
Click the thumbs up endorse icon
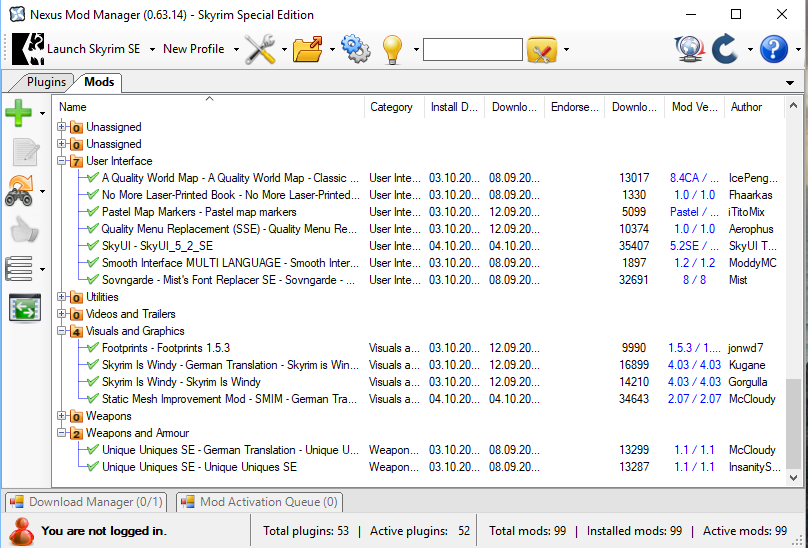[23, 229]
